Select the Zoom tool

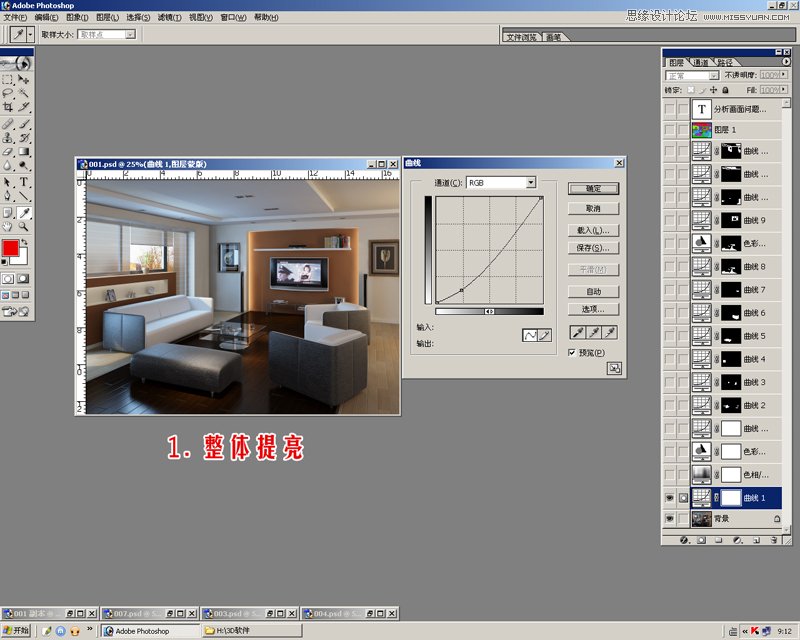(23, 226)
